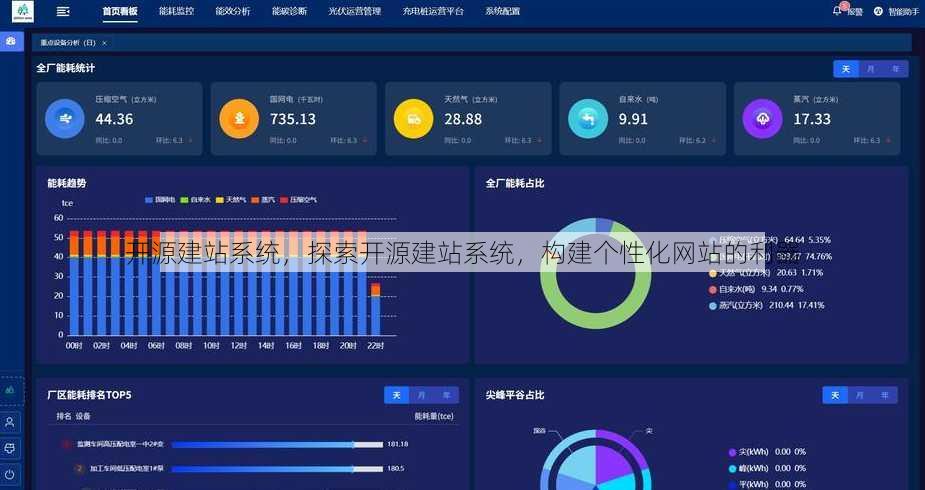Toggle 自来水 series in trend chart legend
The image size is (925, 490).
point(195,200)
